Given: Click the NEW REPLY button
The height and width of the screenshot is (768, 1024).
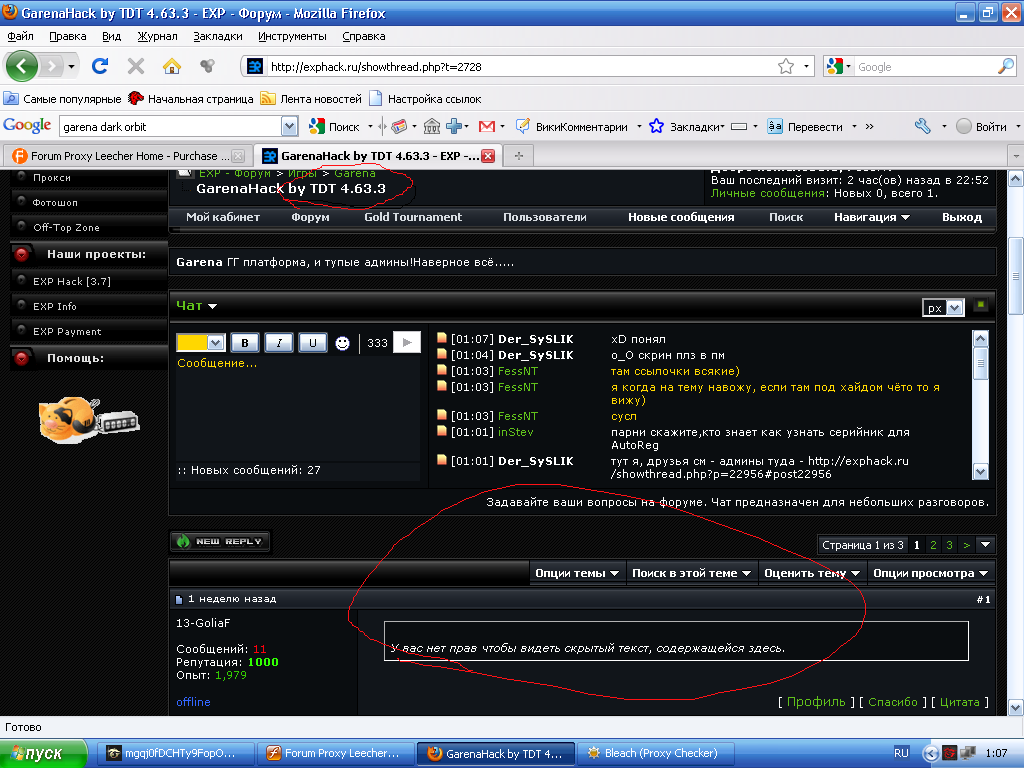Looking at the screenshot, I should click(220, 541).
